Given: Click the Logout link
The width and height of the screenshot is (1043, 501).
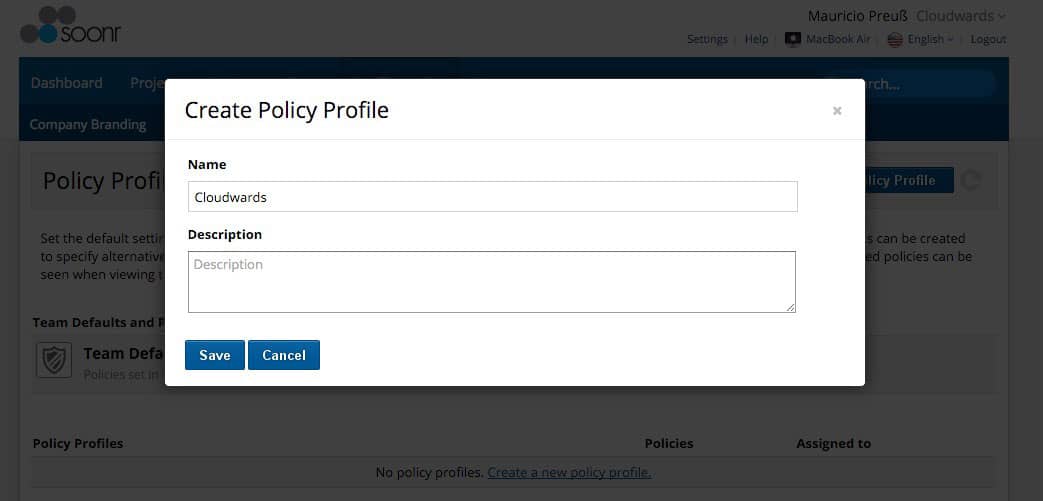Looking at the screenshot, I should pyautogui.click(x=988, y=40).
